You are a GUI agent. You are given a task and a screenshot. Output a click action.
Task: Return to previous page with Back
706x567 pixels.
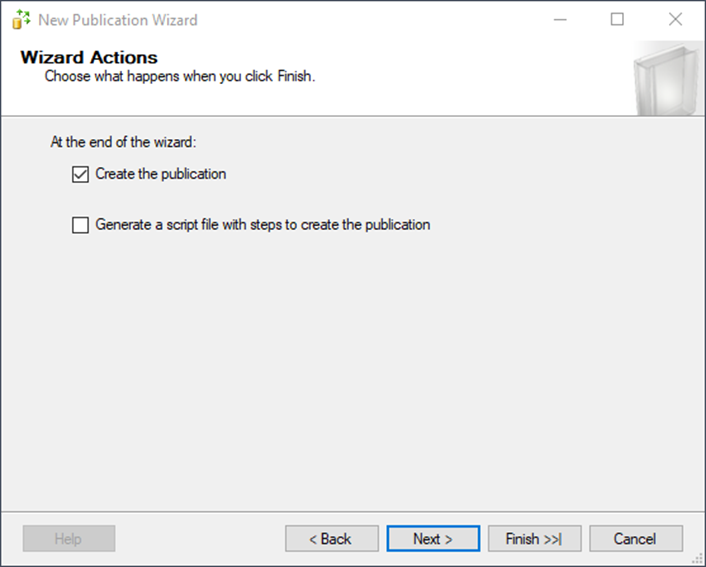332,539
